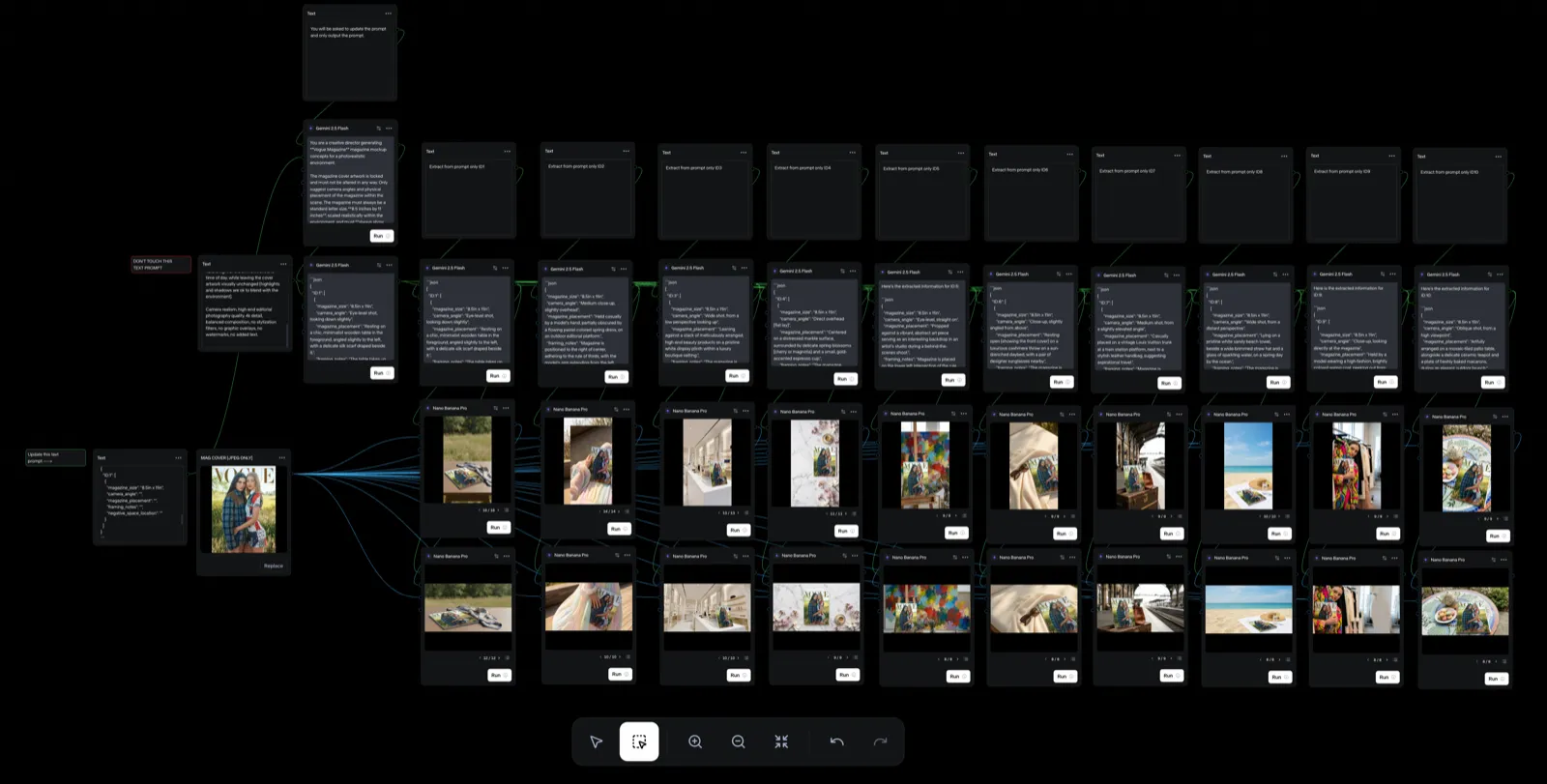
Task: Open options of 'Camera realism' Text node
Action: (x=283, y=264)
